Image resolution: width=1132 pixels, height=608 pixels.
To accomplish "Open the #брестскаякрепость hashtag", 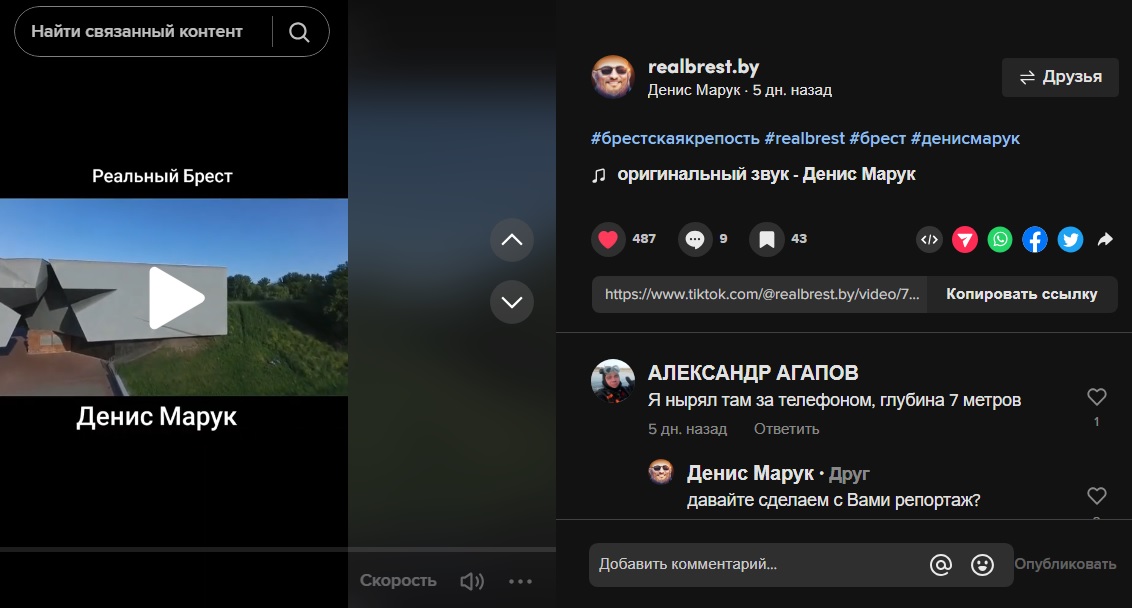I will point(675,138).
